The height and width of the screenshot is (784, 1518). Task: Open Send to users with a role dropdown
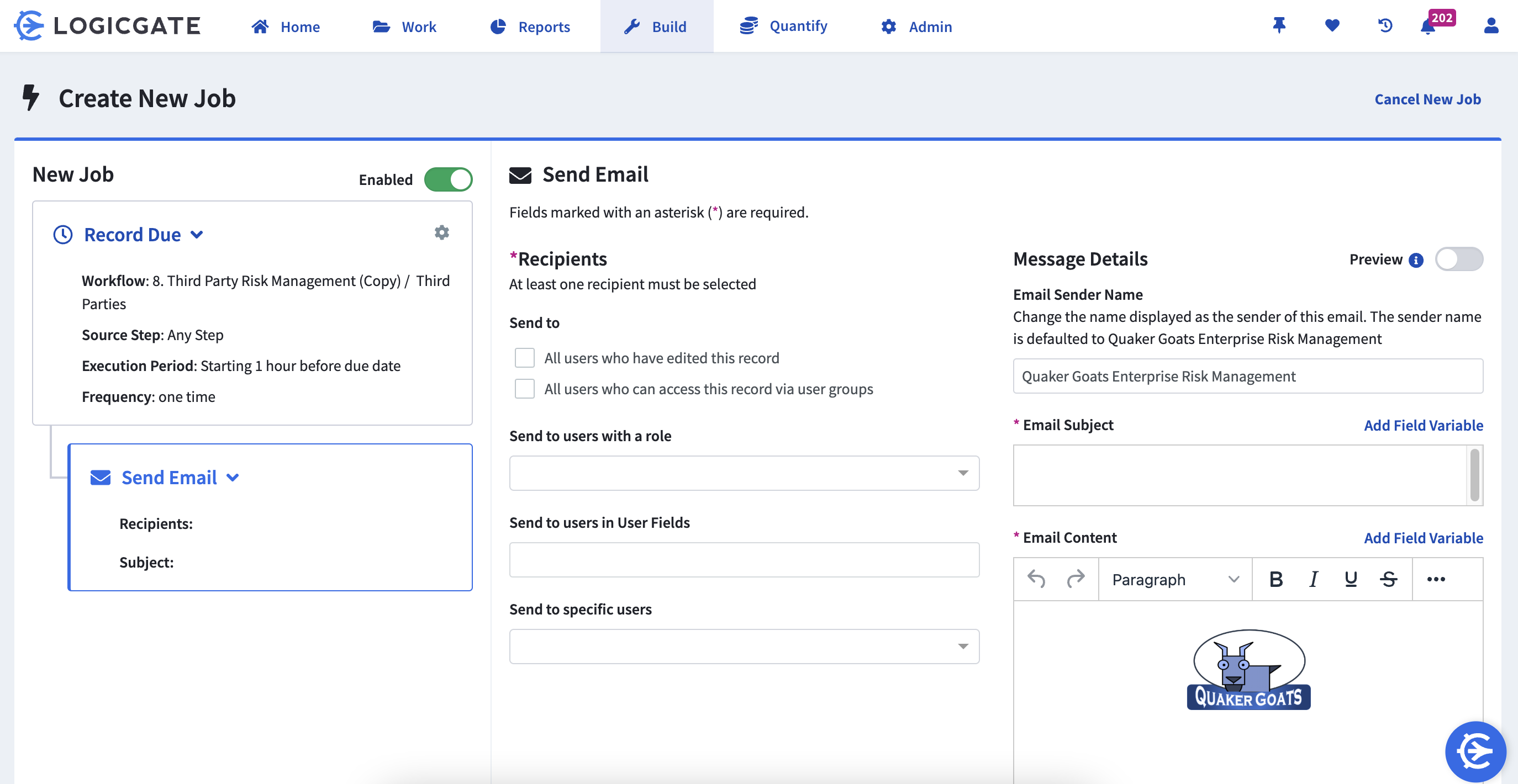tap(744, 473)
